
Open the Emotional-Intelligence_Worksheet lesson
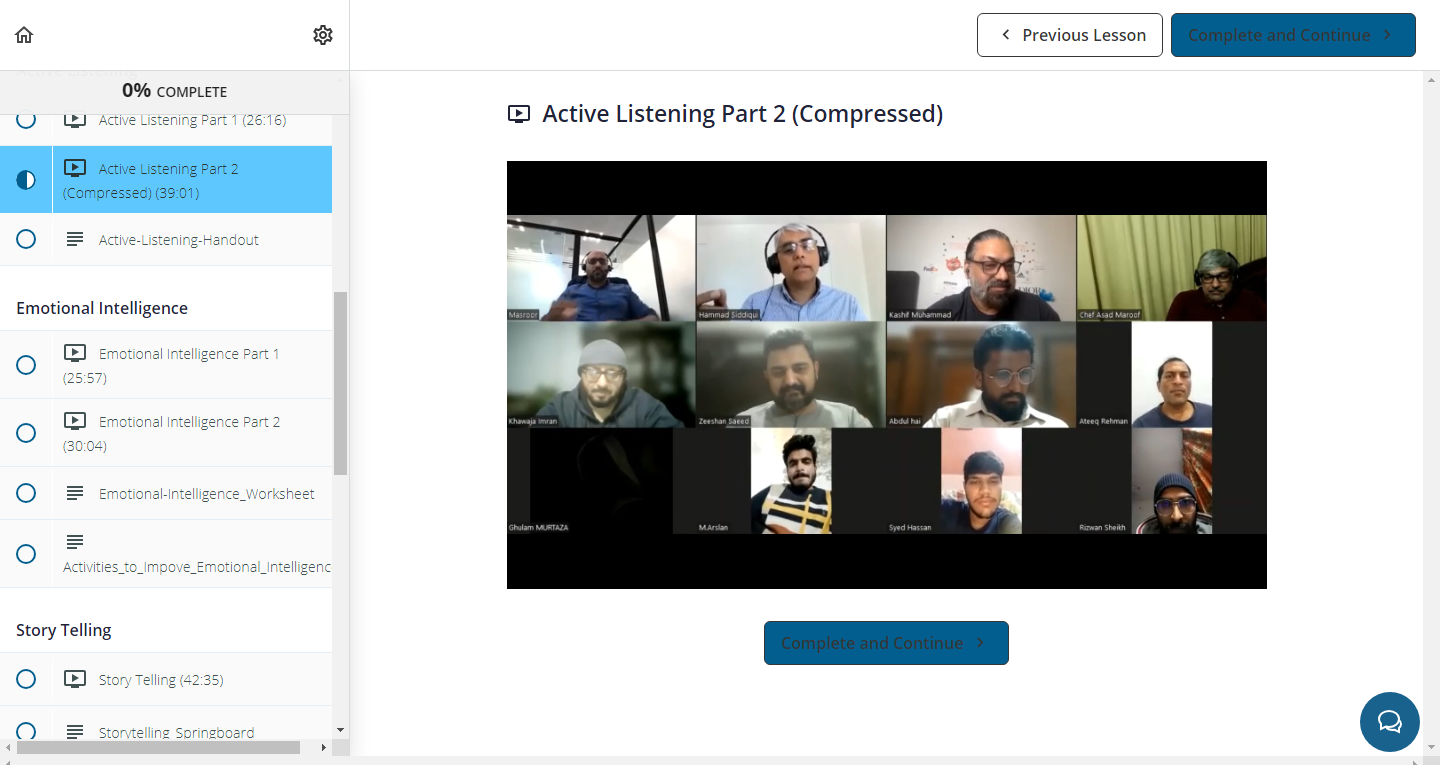[166, 493]
